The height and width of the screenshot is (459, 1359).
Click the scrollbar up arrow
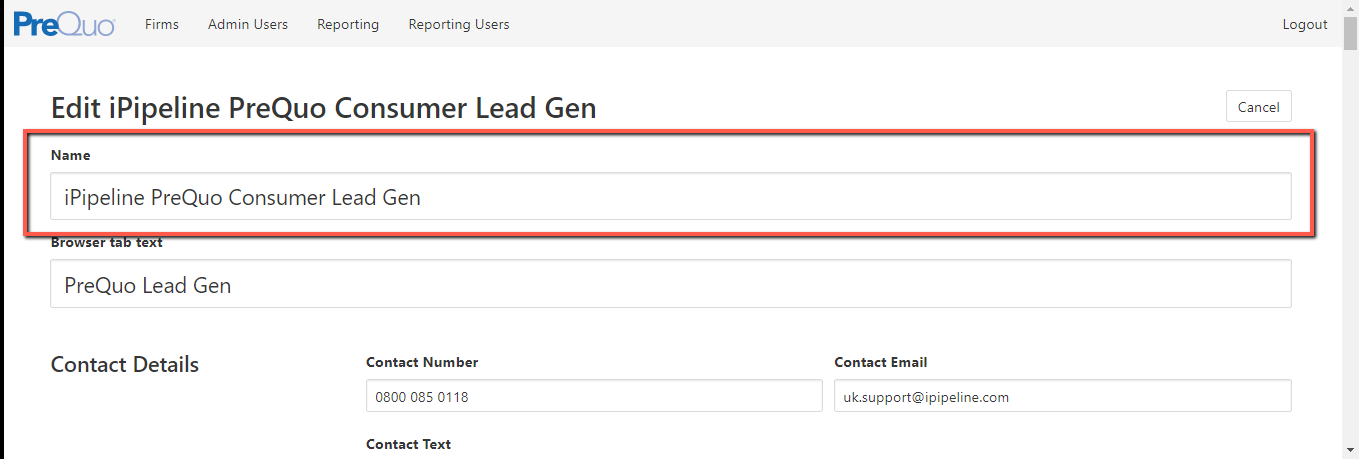point(1350,8)
